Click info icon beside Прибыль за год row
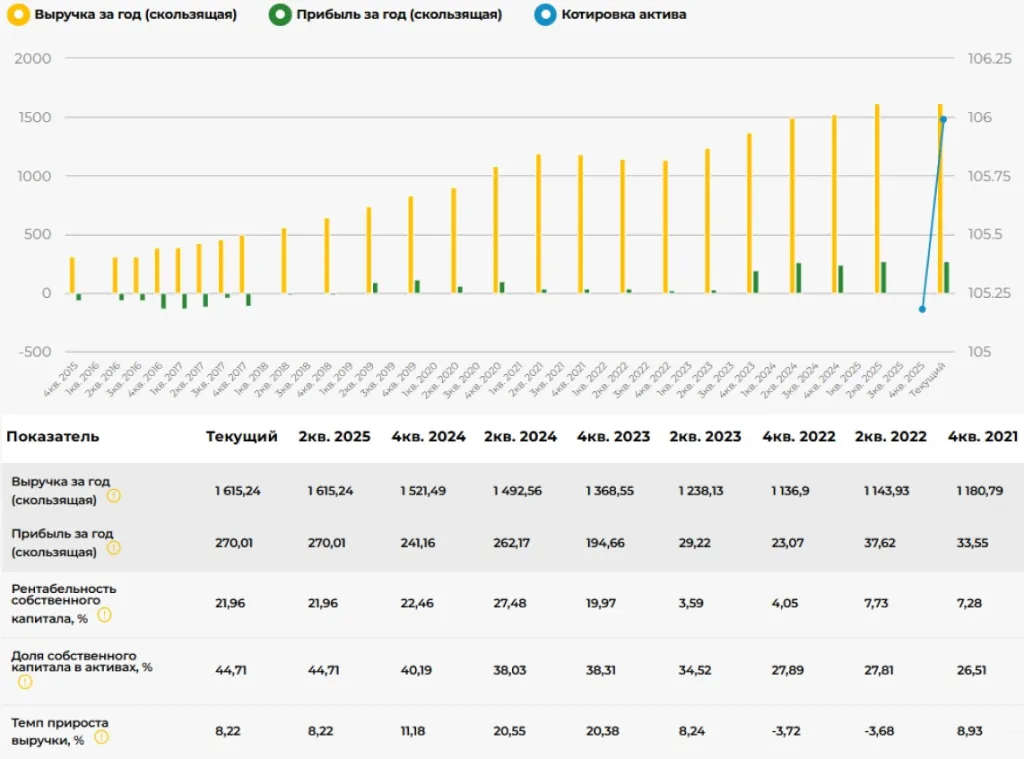Screen dimensions: 1024x759 click(x=114, y=548)
